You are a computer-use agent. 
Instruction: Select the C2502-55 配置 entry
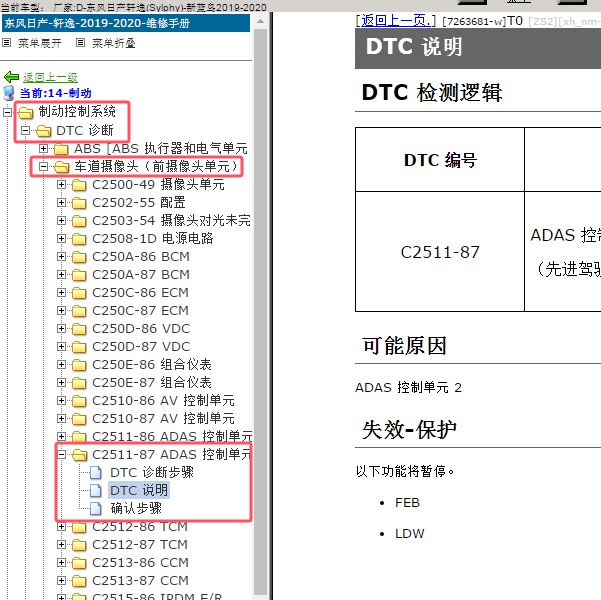139,203
